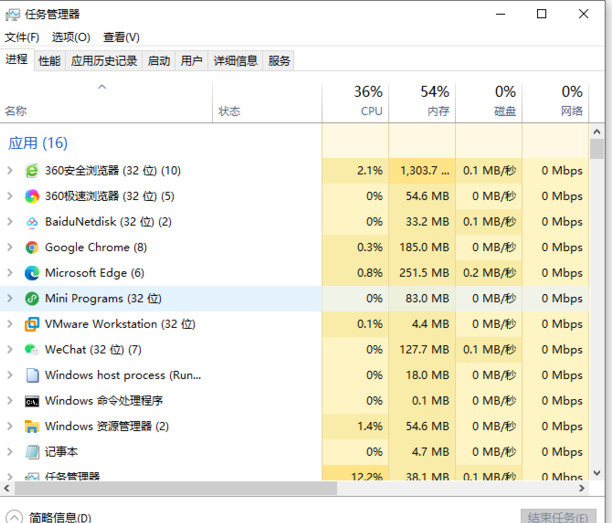Sort by the 磁盘 0% column header
612x523 pixels.
pyautogui.click(x=489, y=102)
